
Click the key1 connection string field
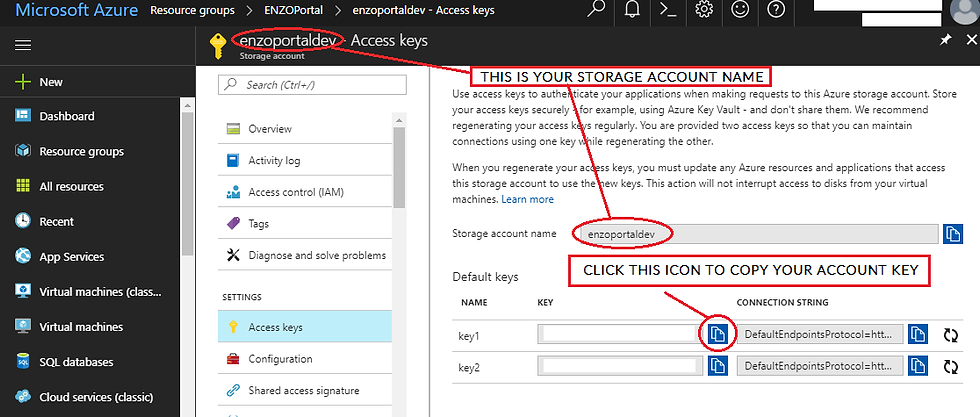(x=820, y=334)
